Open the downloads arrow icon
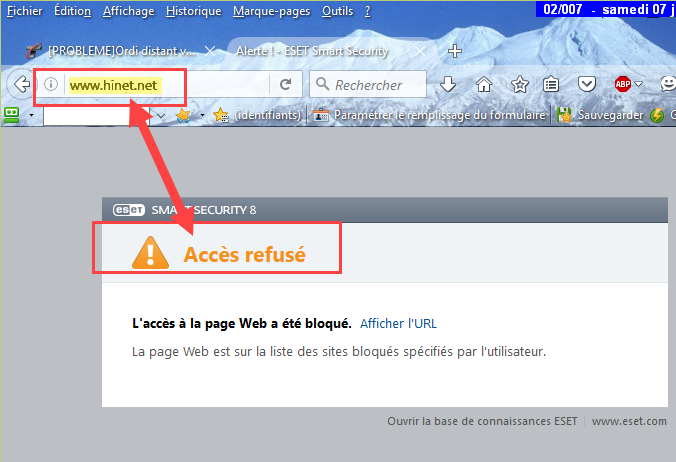The image size is (676, 462). point(448,84)
